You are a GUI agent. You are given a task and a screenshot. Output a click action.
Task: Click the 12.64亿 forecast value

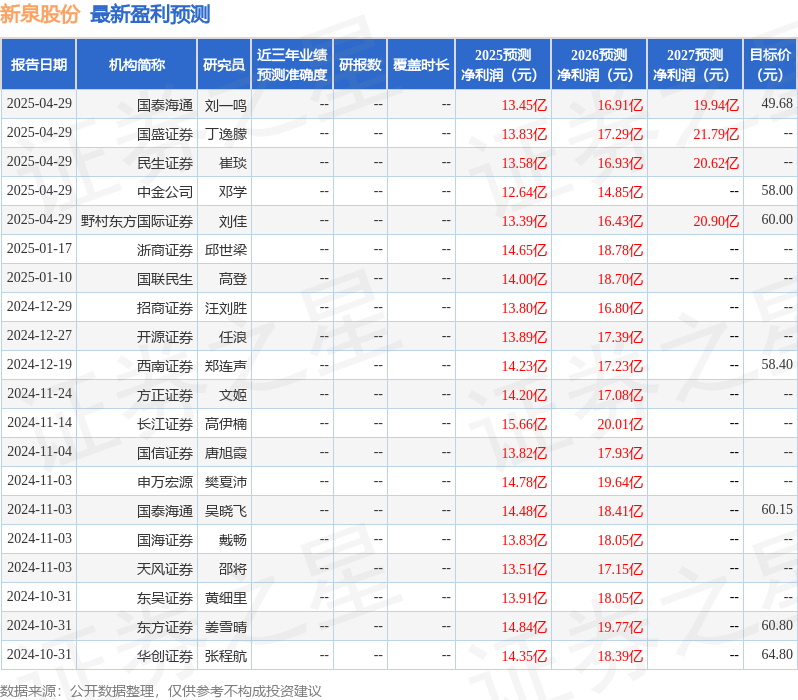point(524,192)
